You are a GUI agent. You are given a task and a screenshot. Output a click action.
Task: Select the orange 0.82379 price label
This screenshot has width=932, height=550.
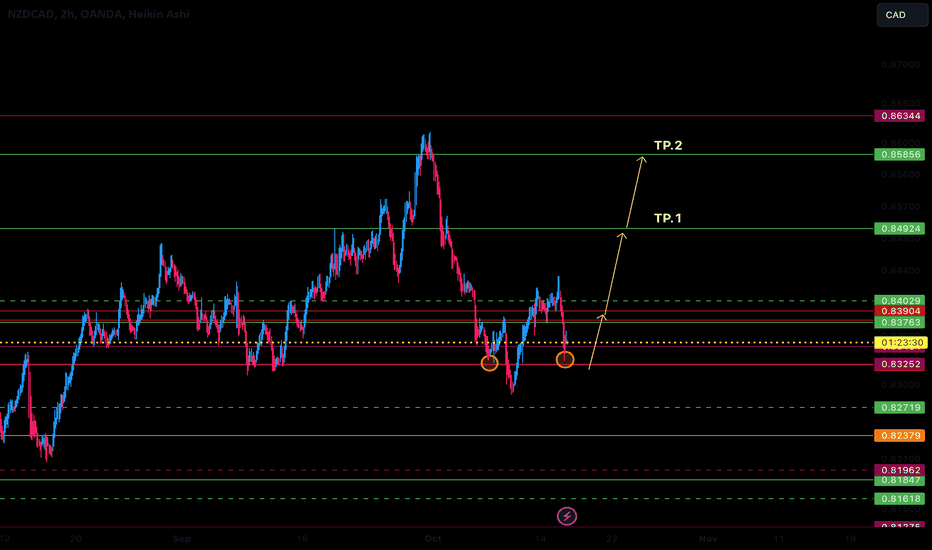[899, 435]
